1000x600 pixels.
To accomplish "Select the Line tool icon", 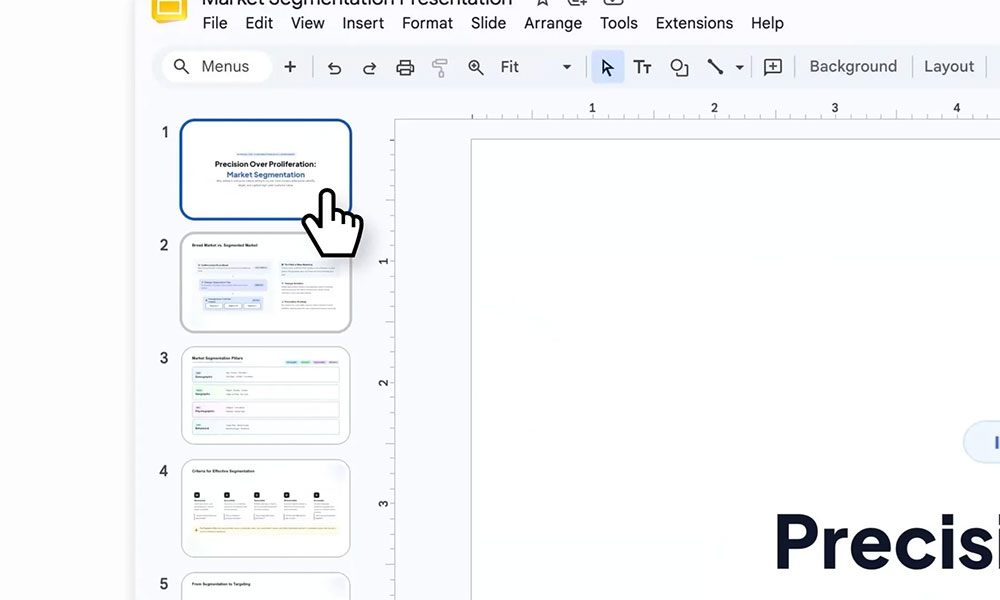I will click(715, 67).
